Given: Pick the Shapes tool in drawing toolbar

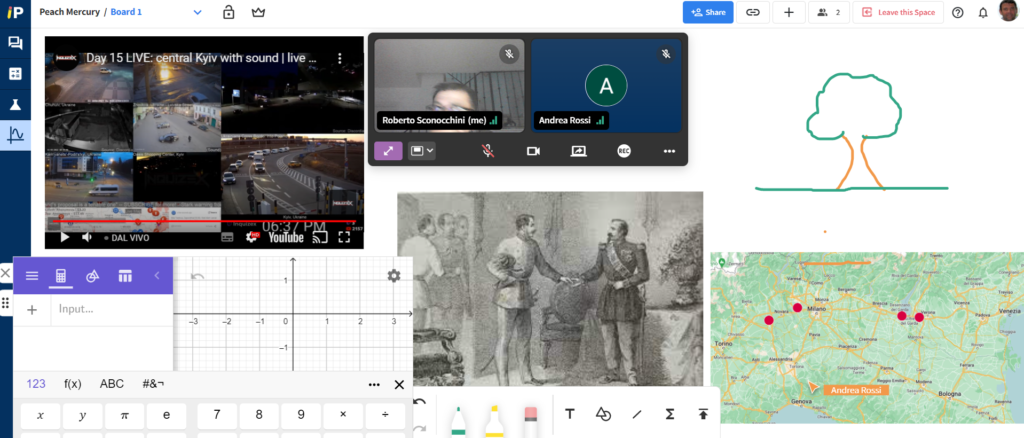Looking at the screenshot, I should point(603,413).
